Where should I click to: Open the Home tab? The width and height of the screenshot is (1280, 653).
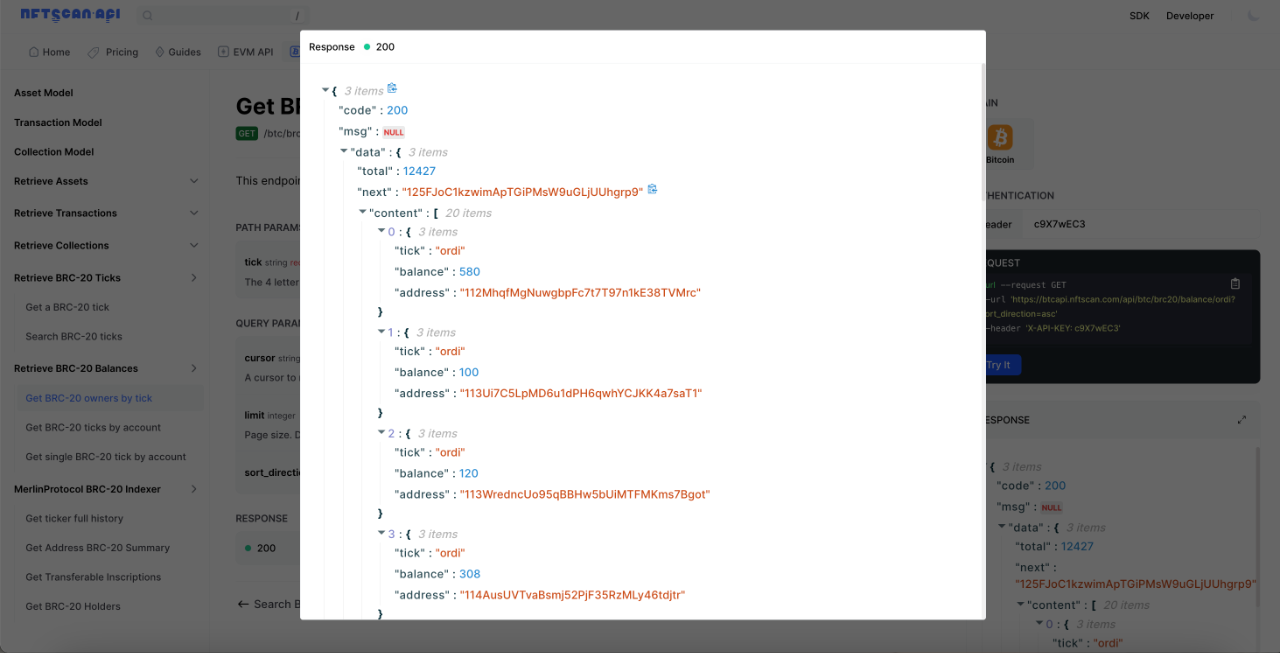(49, 52)
